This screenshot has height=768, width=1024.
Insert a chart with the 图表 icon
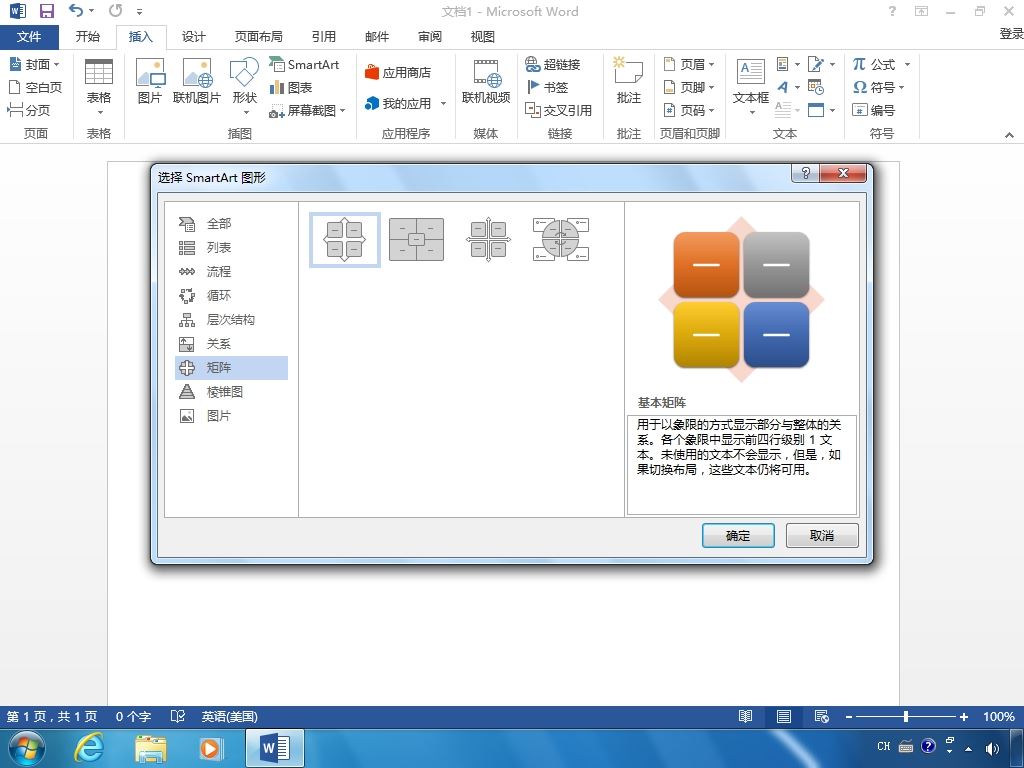pyautogui.click(x=291, y=88)
